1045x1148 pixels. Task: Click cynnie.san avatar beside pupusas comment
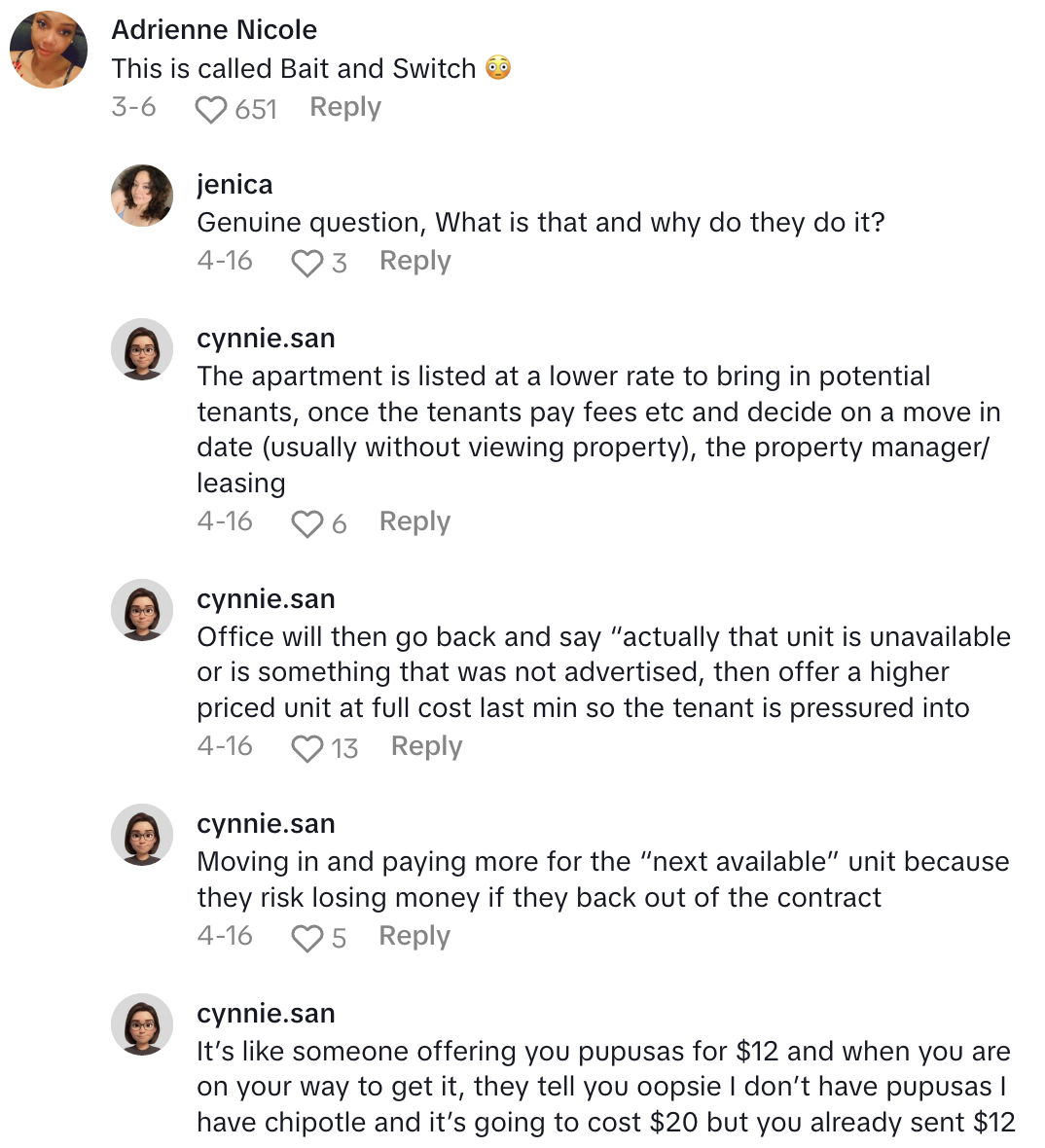(x=142, y=1024)
